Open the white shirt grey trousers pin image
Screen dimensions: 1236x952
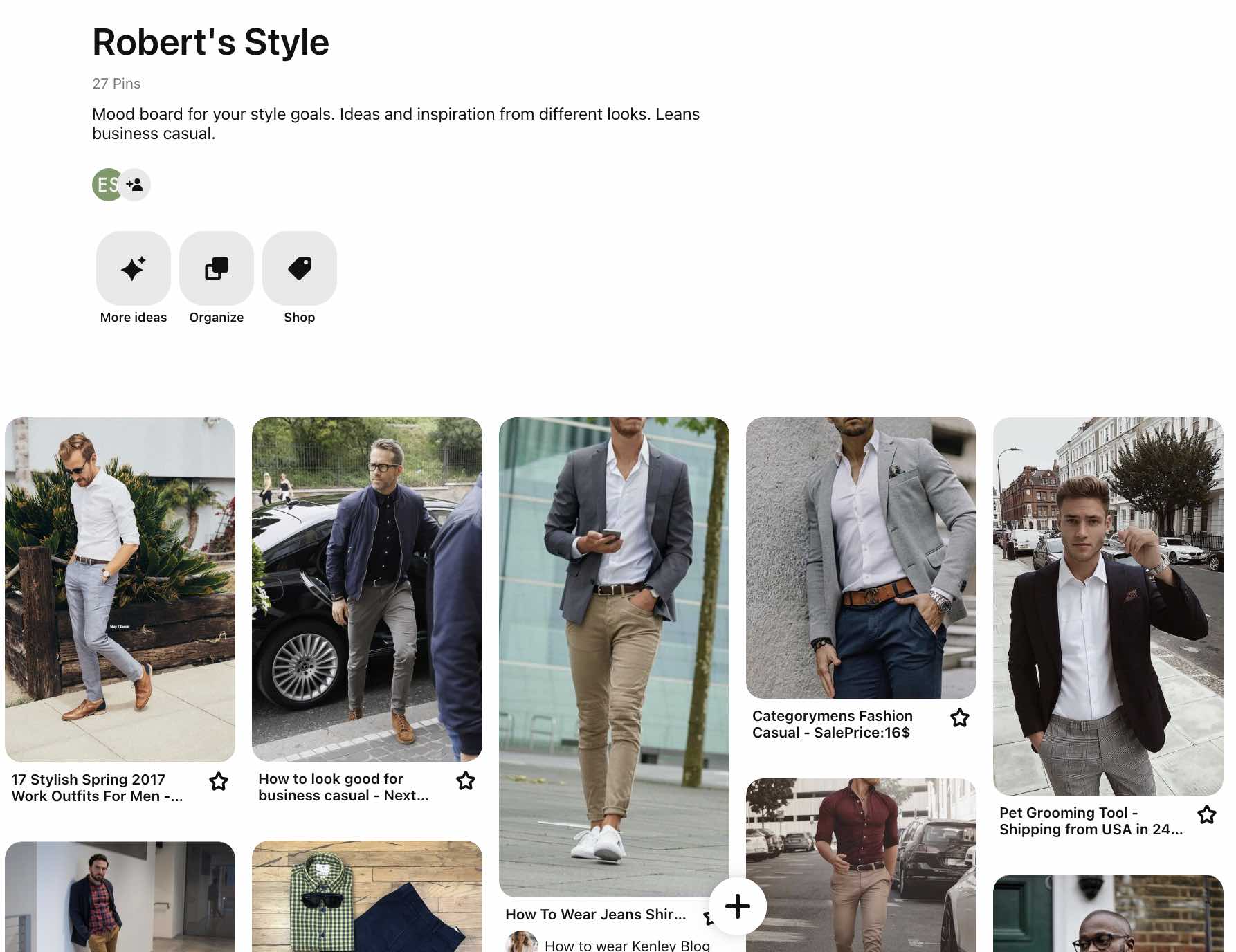120,589
